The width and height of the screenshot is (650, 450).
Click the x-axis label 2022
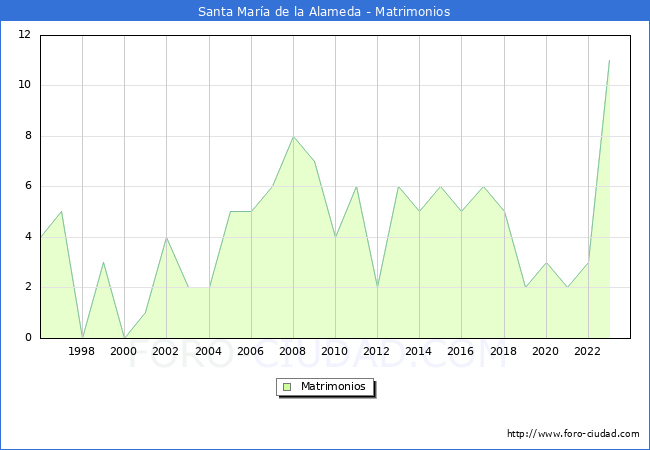pyautogui.click(x=587, y=351)
